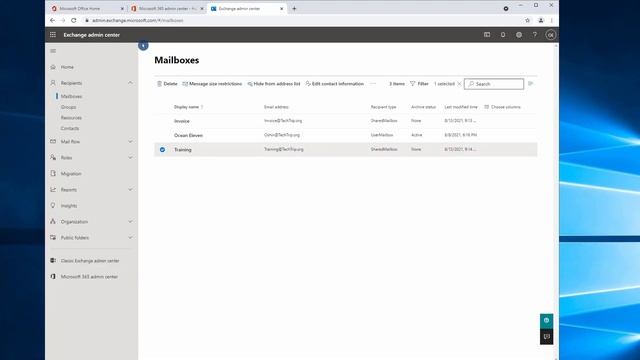Open the more actions ellipsis

tap(373, 84)
